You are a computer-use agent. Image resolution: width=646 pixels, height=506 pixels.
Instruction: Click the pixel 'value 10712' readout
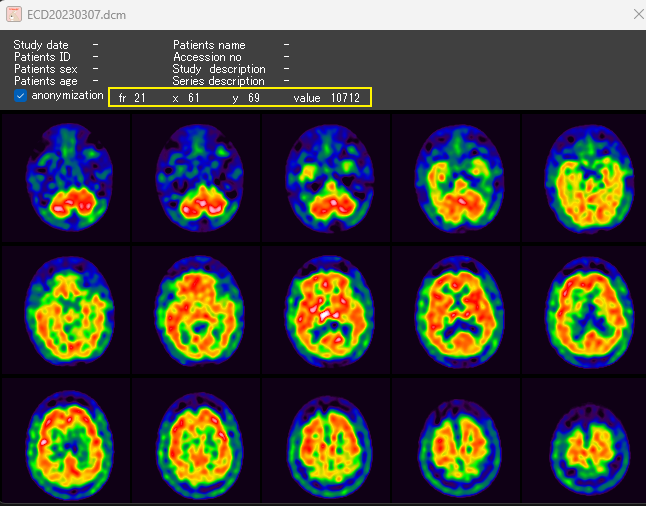(327, 97)
